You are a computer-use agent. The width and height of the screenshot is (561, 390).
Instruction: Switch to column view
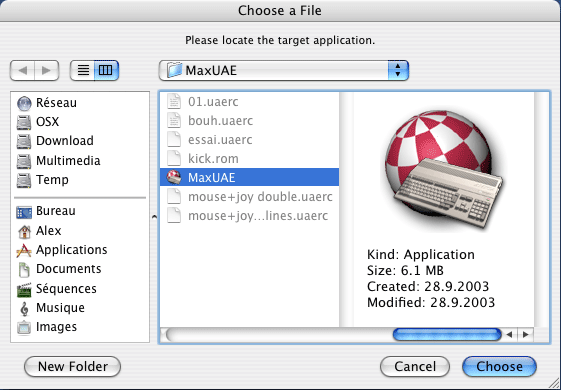(x=106, y=70)
